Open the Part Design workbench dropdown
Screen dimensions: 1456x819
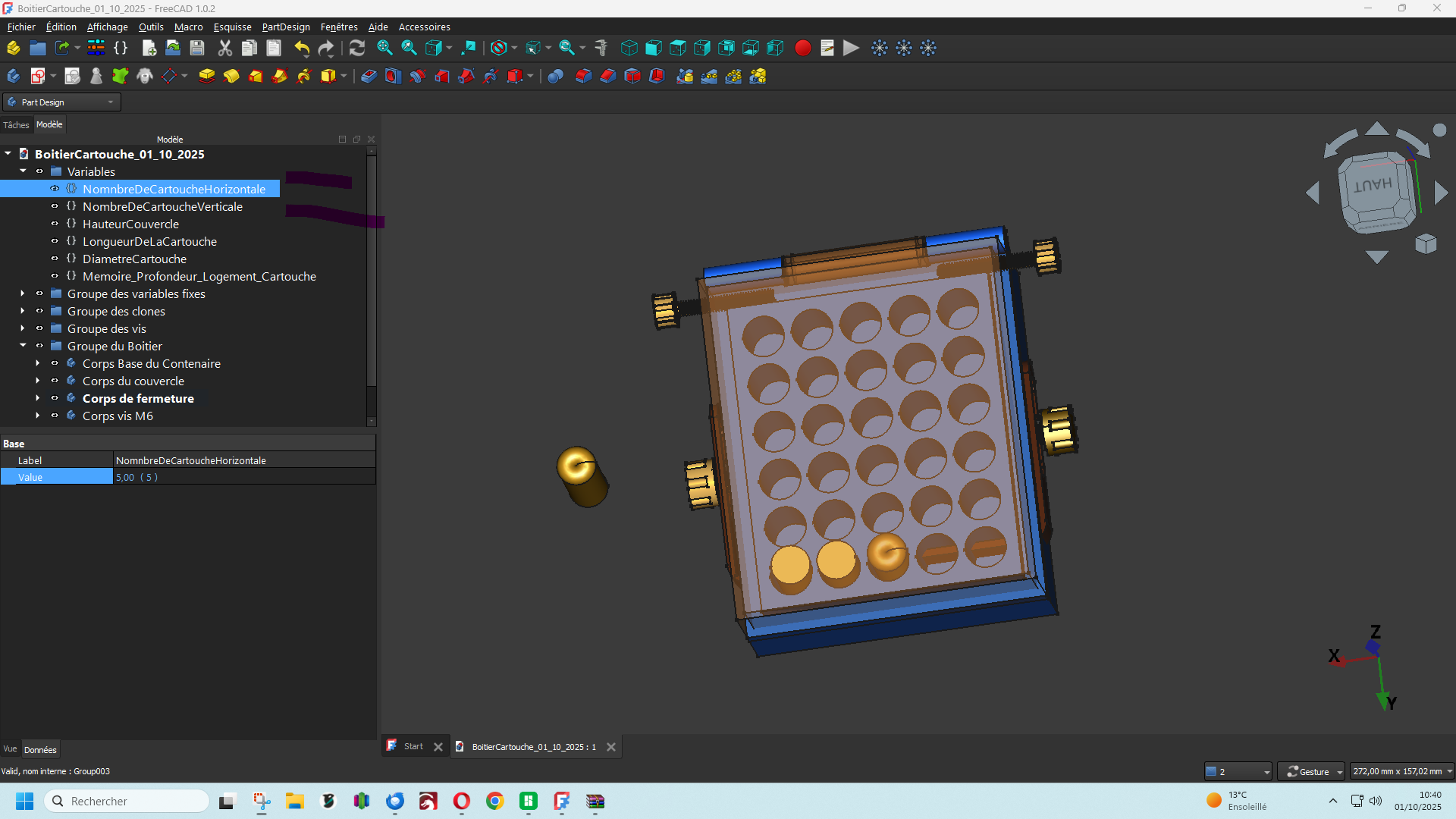[x=62, y=102]
